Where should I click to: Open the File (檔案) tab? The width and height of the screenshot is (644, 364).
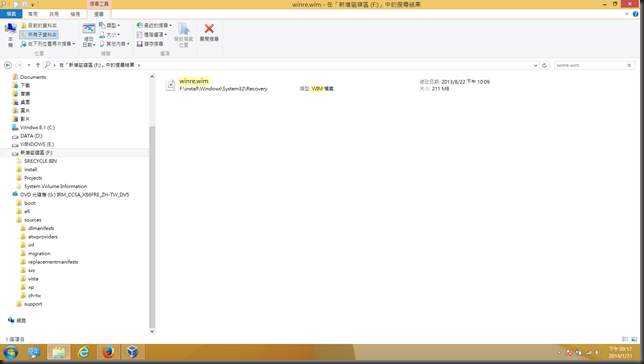click(x=11, y=14)
